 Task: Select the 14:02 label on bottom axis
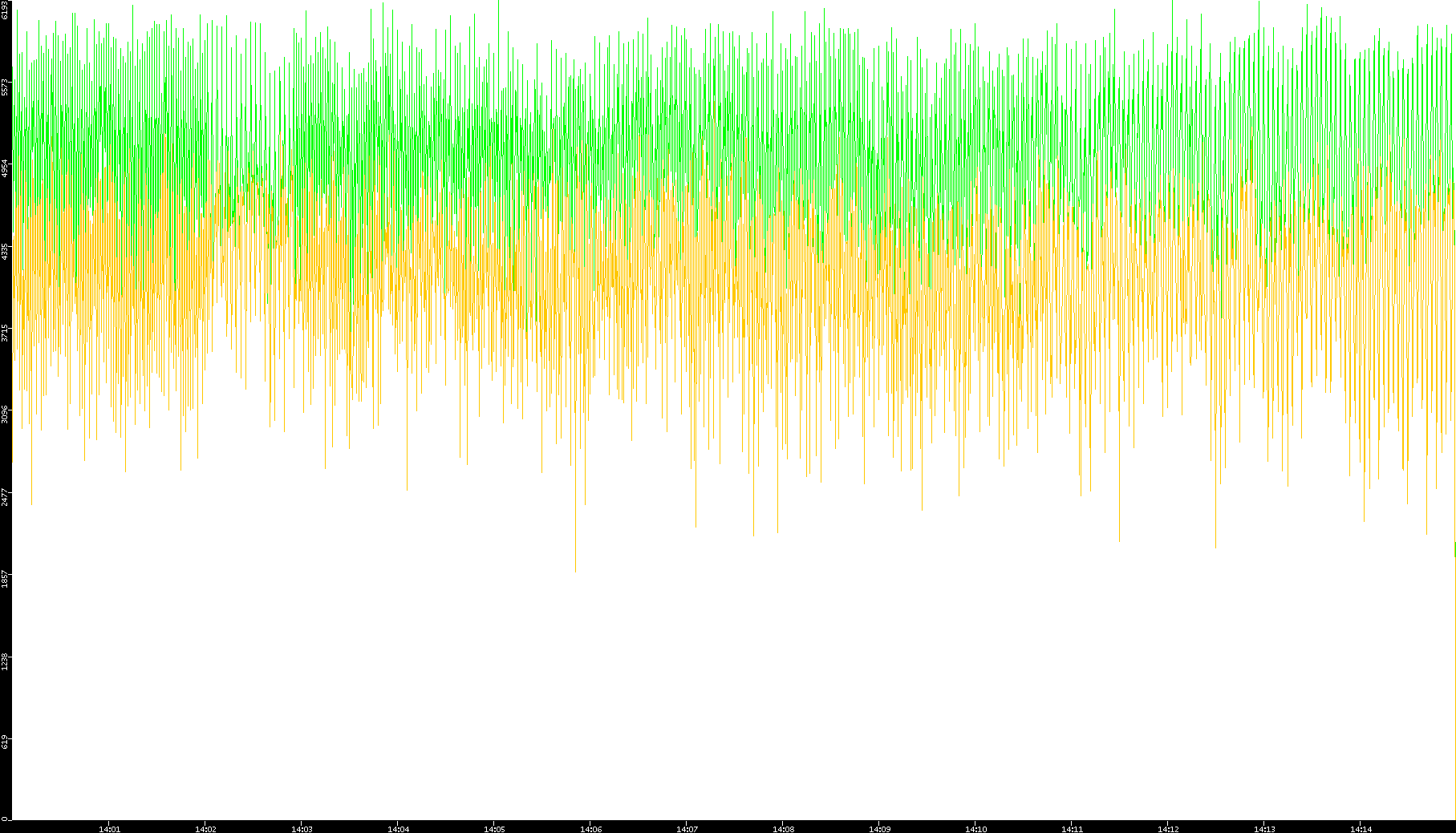pyautogui.click(x=205, y=829)
